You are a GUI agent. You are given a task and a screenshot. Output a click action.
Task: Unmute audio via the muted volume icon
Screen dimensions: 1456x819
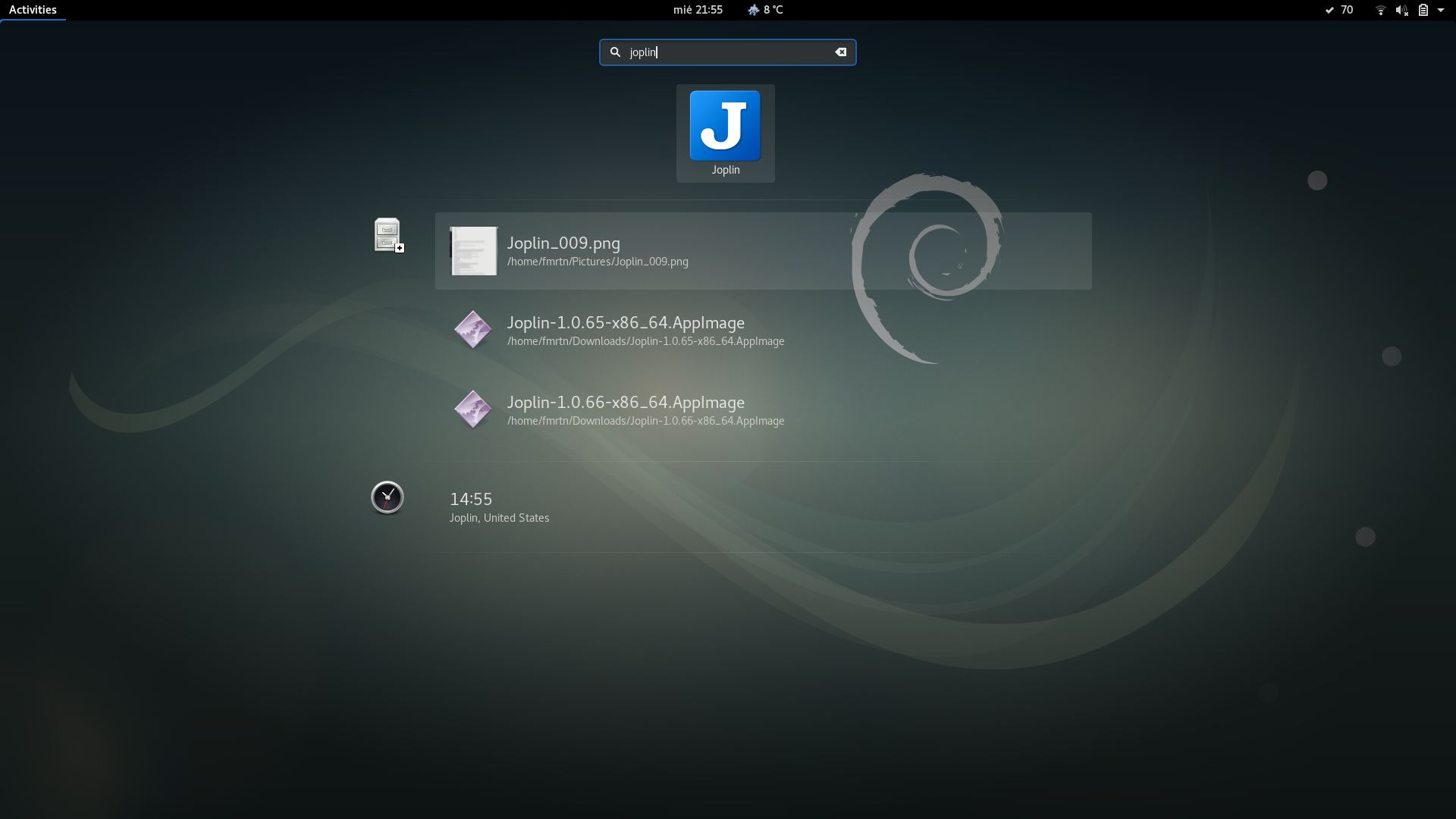(1402, 10)
